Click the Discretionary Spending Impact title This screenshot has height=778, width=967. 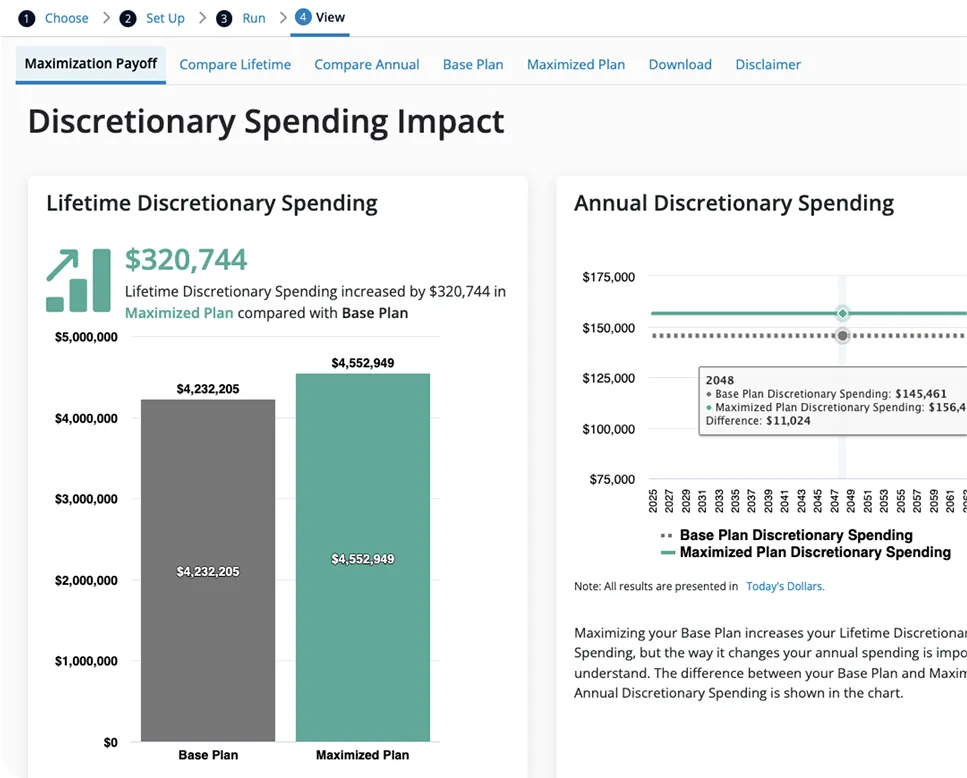pos(266,121)
